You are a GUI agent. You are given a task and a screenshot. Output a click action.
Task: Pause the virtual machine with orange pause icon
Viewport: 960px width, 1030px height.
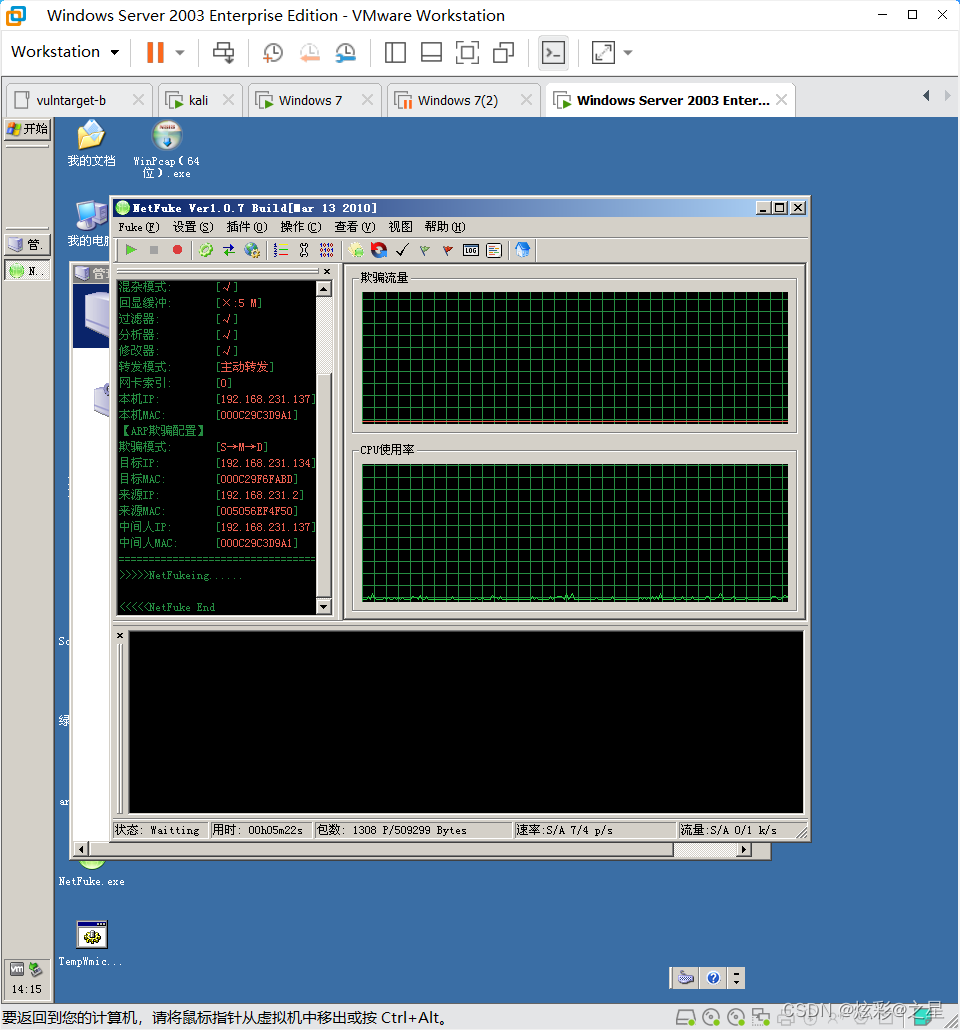(x=155, y=53)
